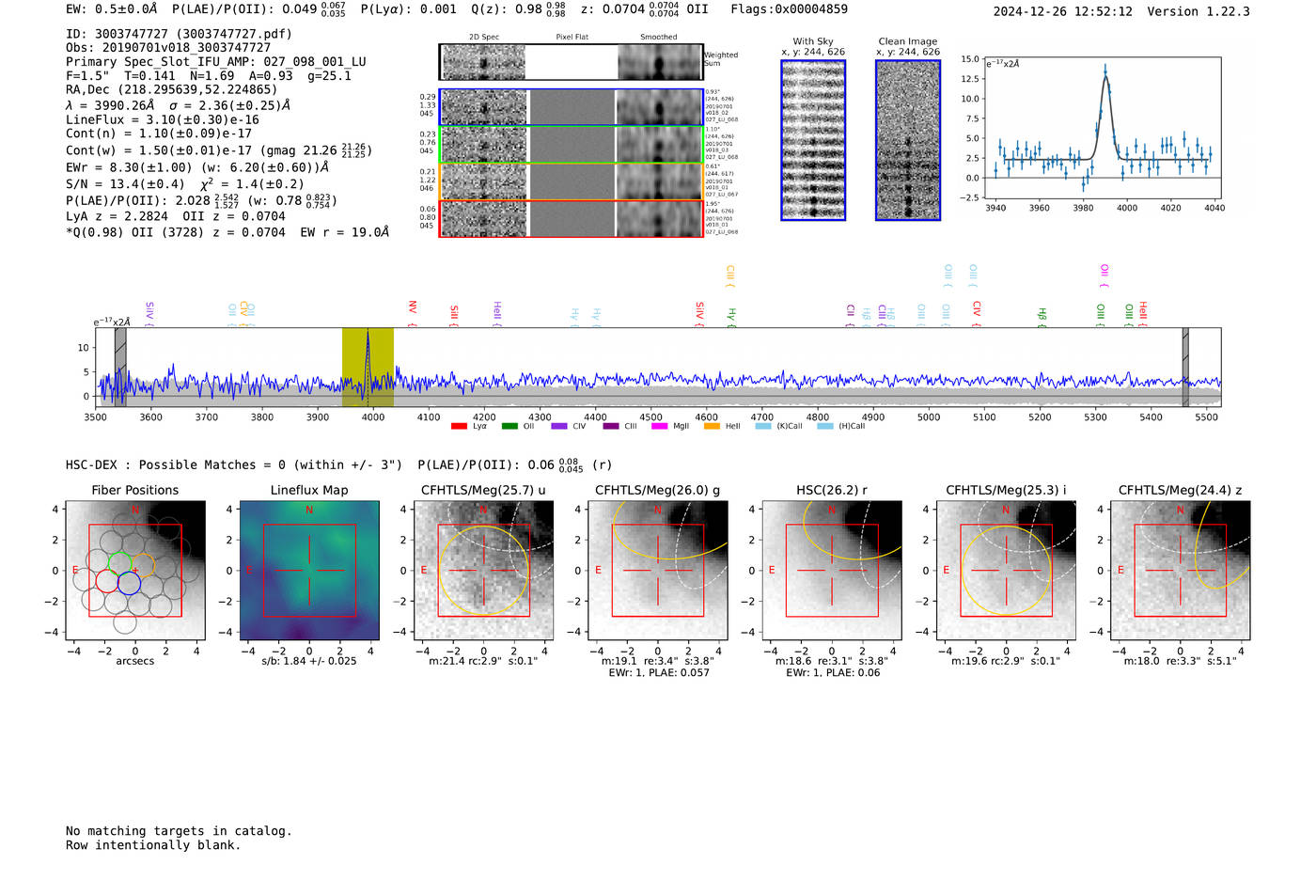Click the 2024-12-26 12:52:12 timestamp
Viewport: 1316px width, 896px height.
point(1062,11)
